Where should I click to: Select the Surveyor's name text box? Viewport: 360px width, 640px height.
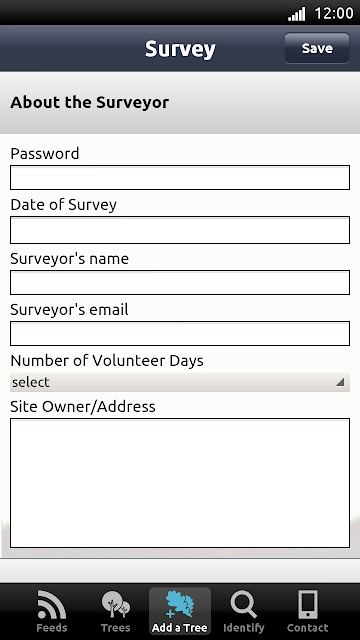(180, 282)
